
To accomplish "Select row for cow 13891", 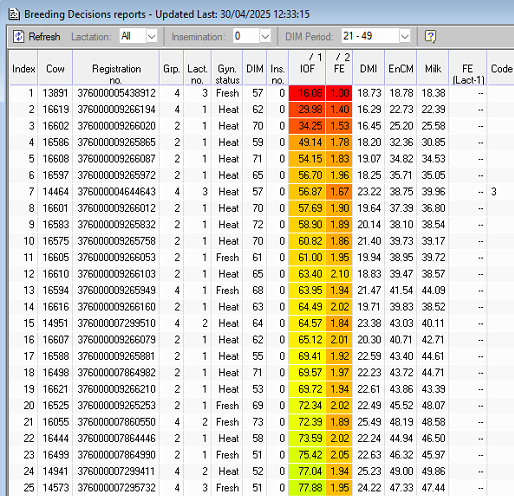I will click(257, 93).
